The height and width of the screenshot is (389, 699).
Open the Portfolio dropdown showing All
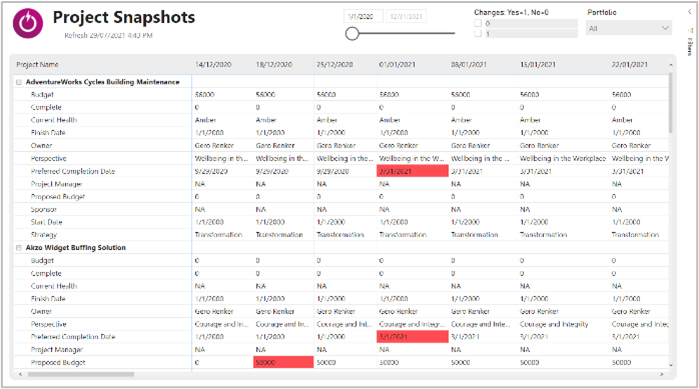pos(629,28)
